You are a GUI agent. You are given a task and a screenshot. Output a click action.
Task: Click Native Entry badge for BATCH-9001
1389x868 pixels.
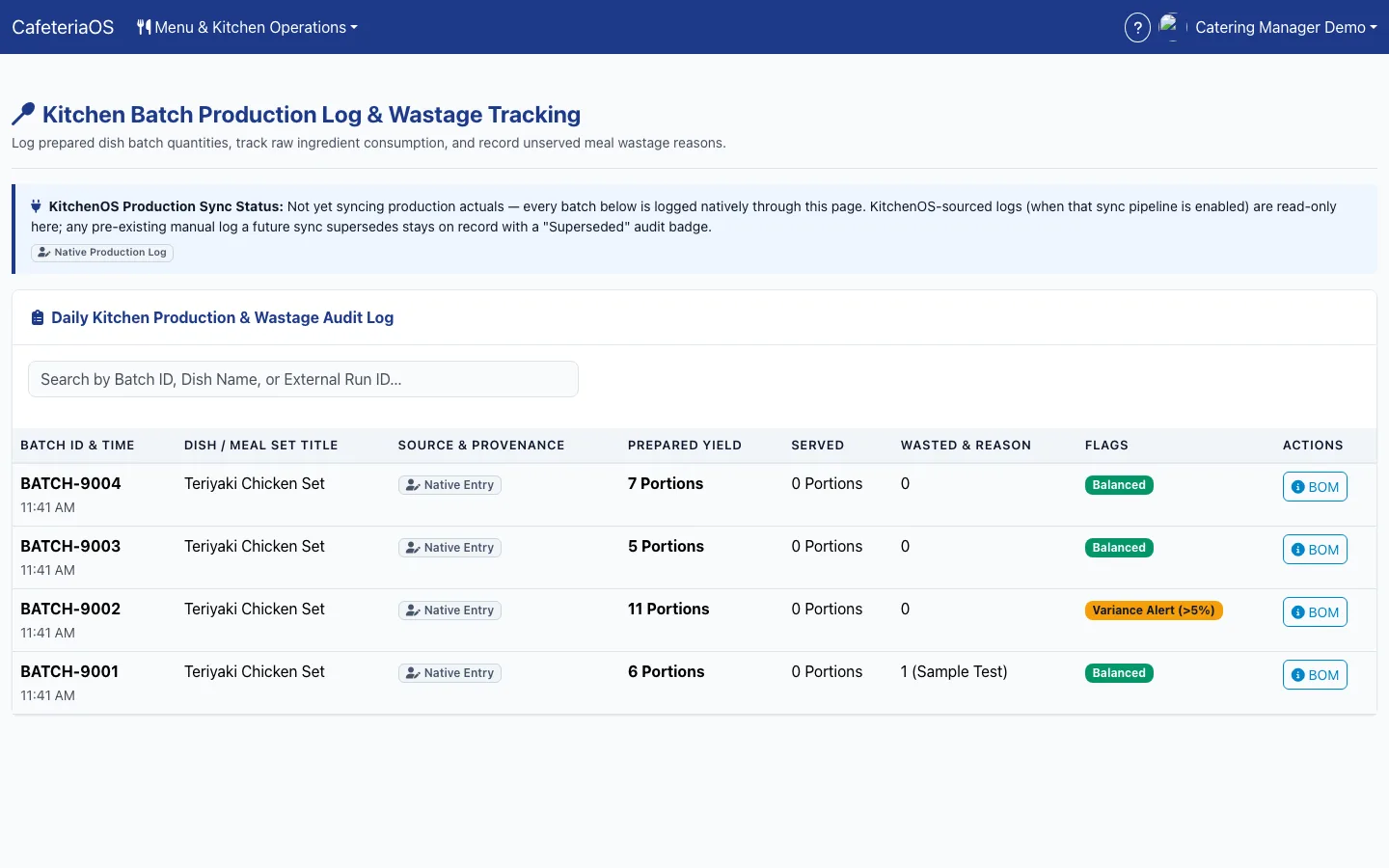pos(449,673)
